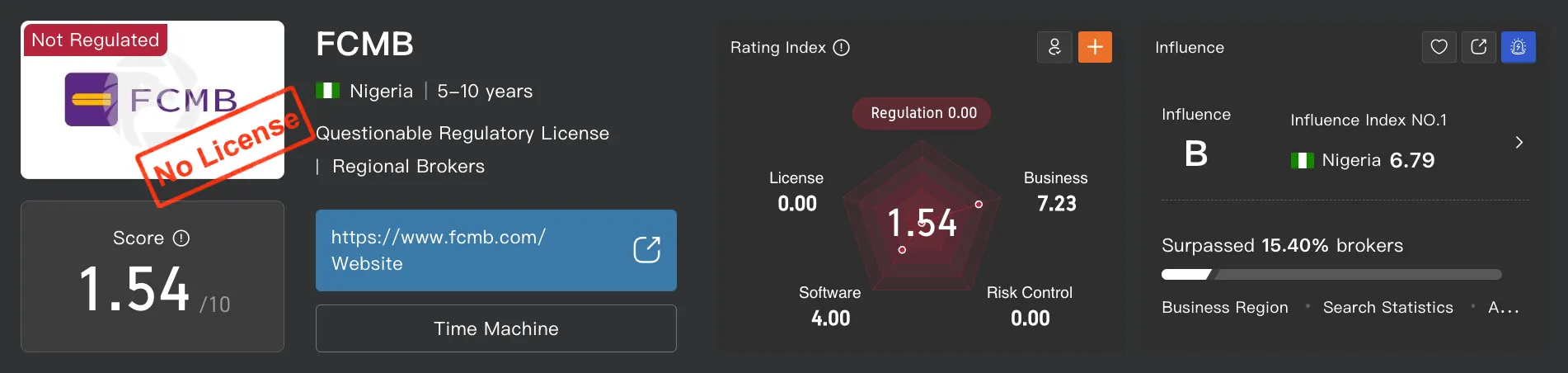This screenshot has height=373, width=1568.
Task: Click the large 1.54 /10 score
Action: (x=154, y=289)
